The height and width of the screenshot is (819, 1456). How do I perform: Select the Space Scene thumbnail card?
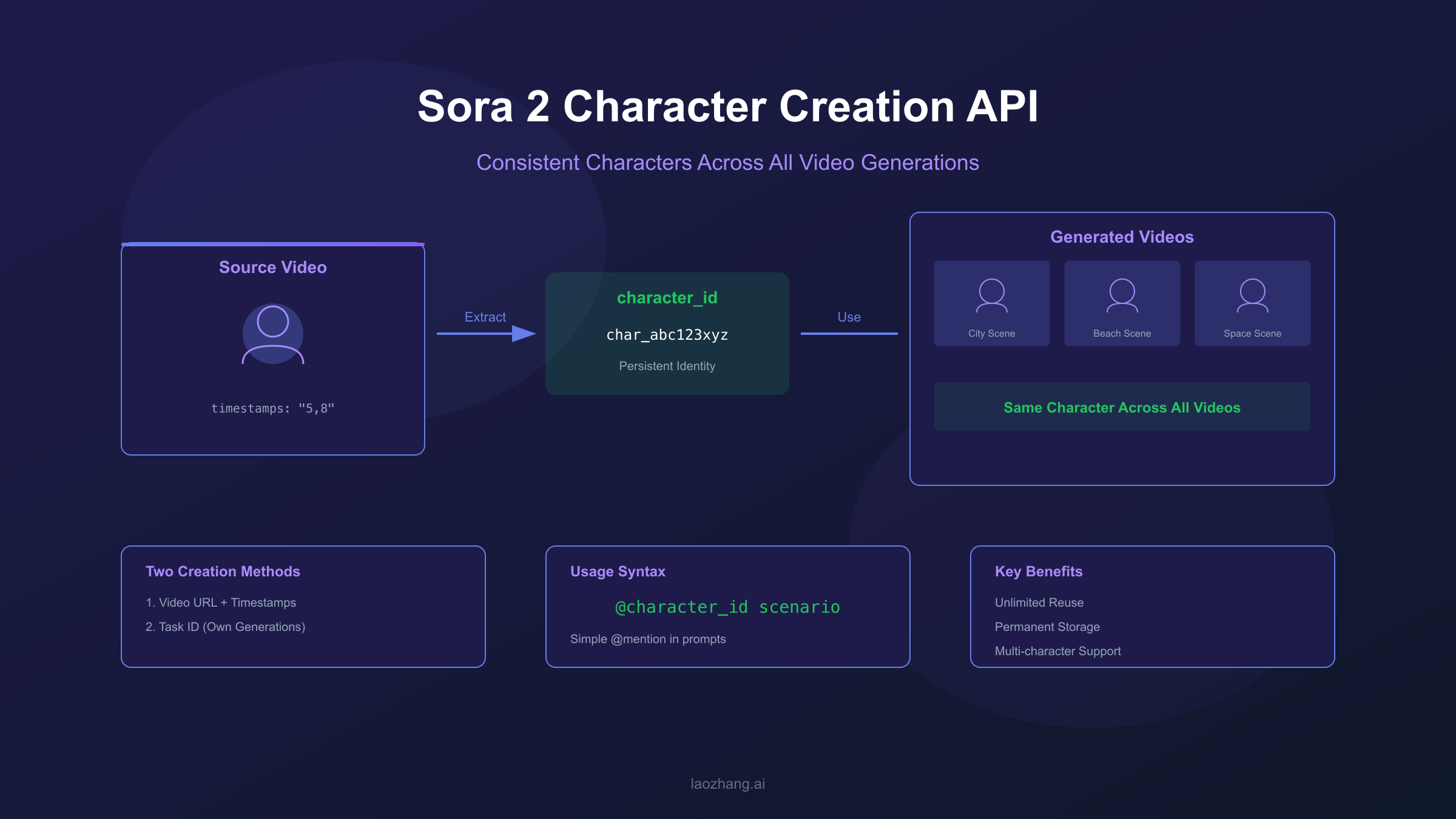[1252, 303]
